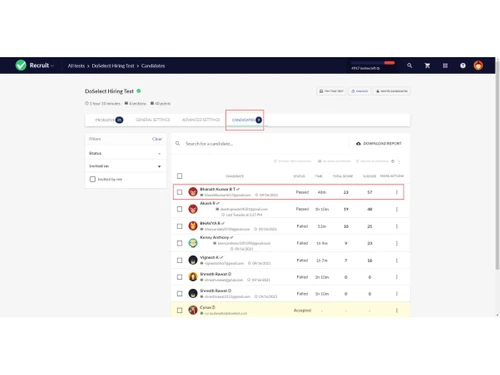Click the button between Try test and Invite
This screenshot has width=500, height=375.
(360, 91)
